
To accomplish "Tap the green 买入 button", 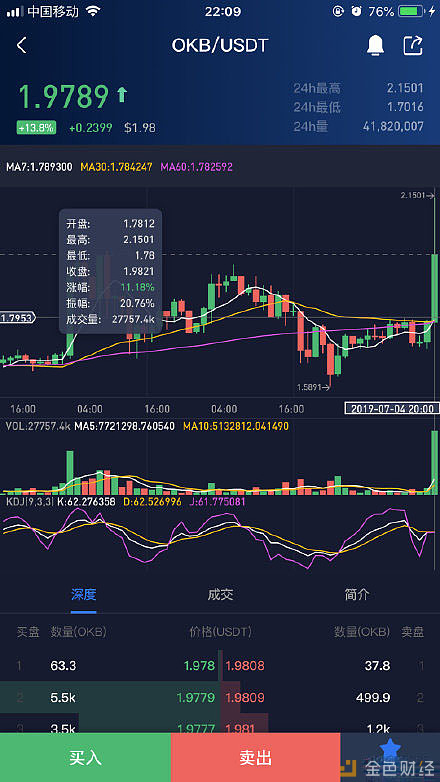I will (85, 758).
